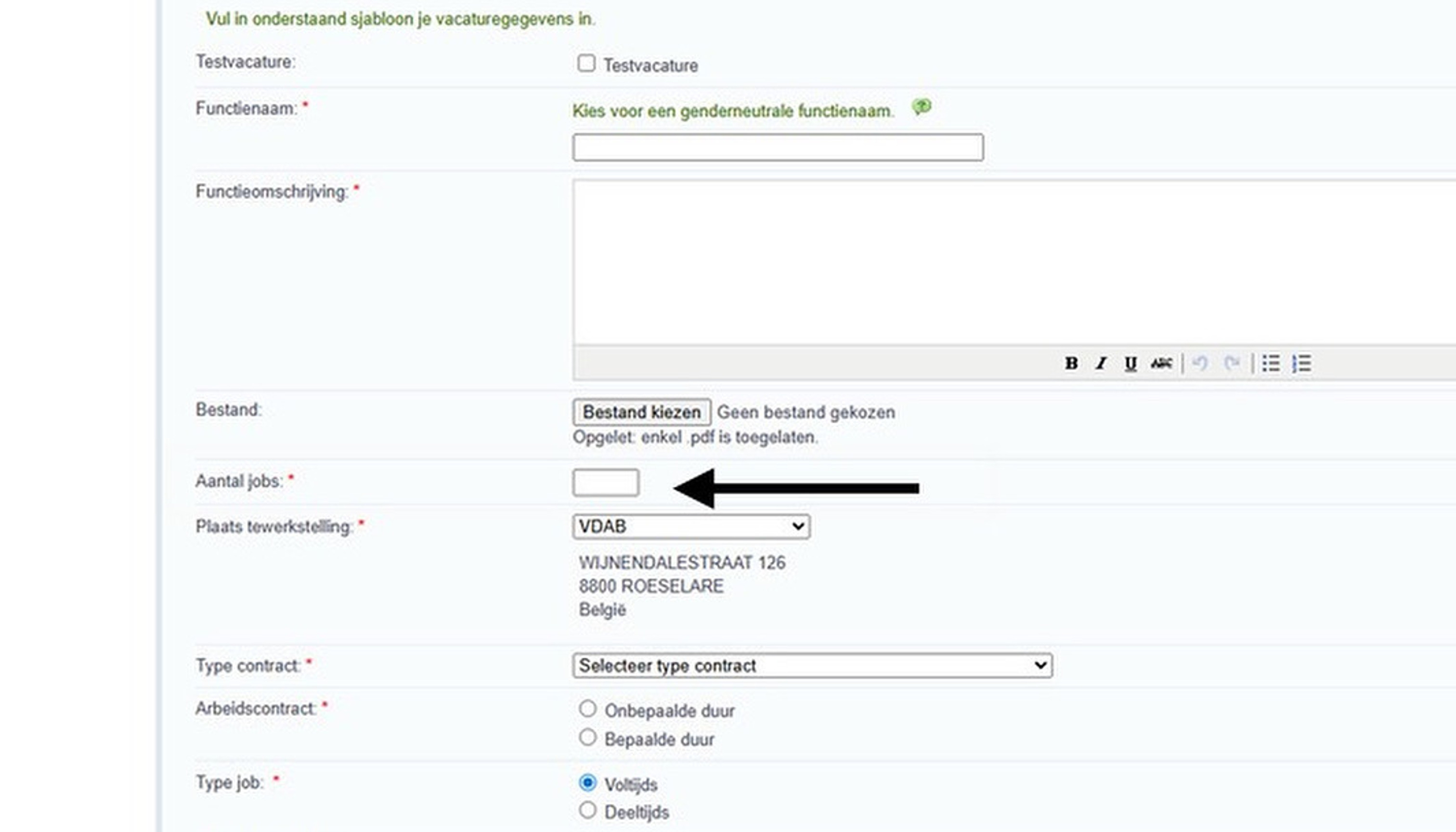Enable the Testvacature checkbox
This screenshot has width=1456, height=832.
(586, 63)
